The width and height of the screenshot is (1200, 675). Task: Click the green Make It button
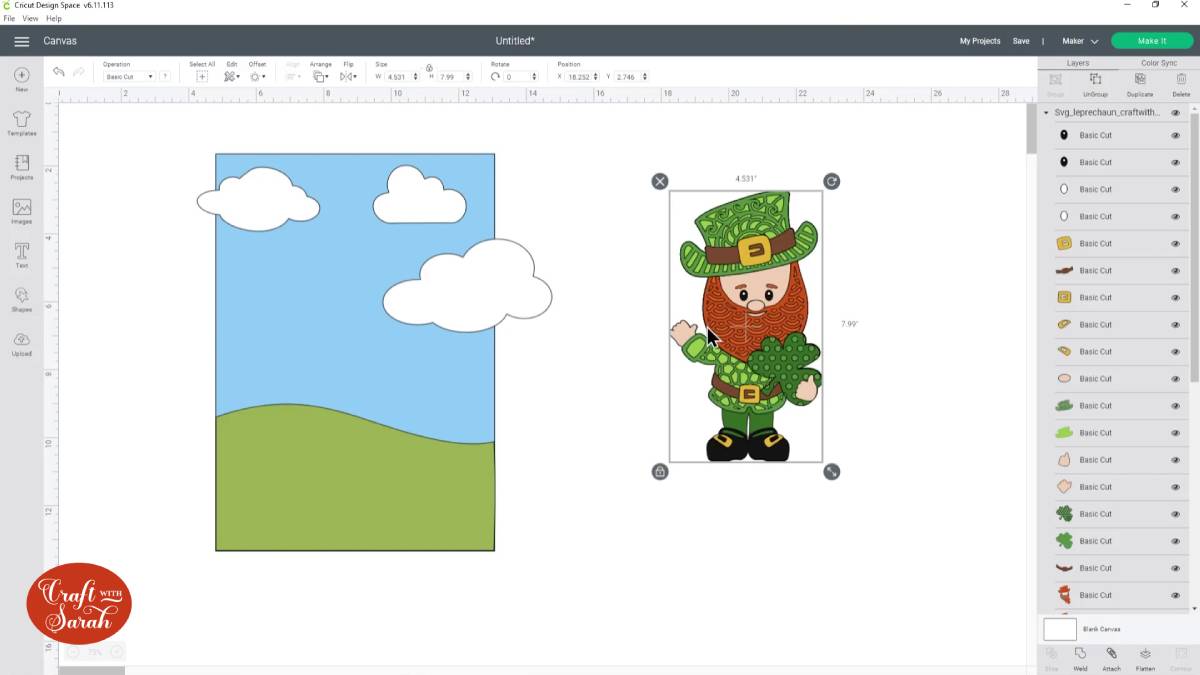[1151, 40]
